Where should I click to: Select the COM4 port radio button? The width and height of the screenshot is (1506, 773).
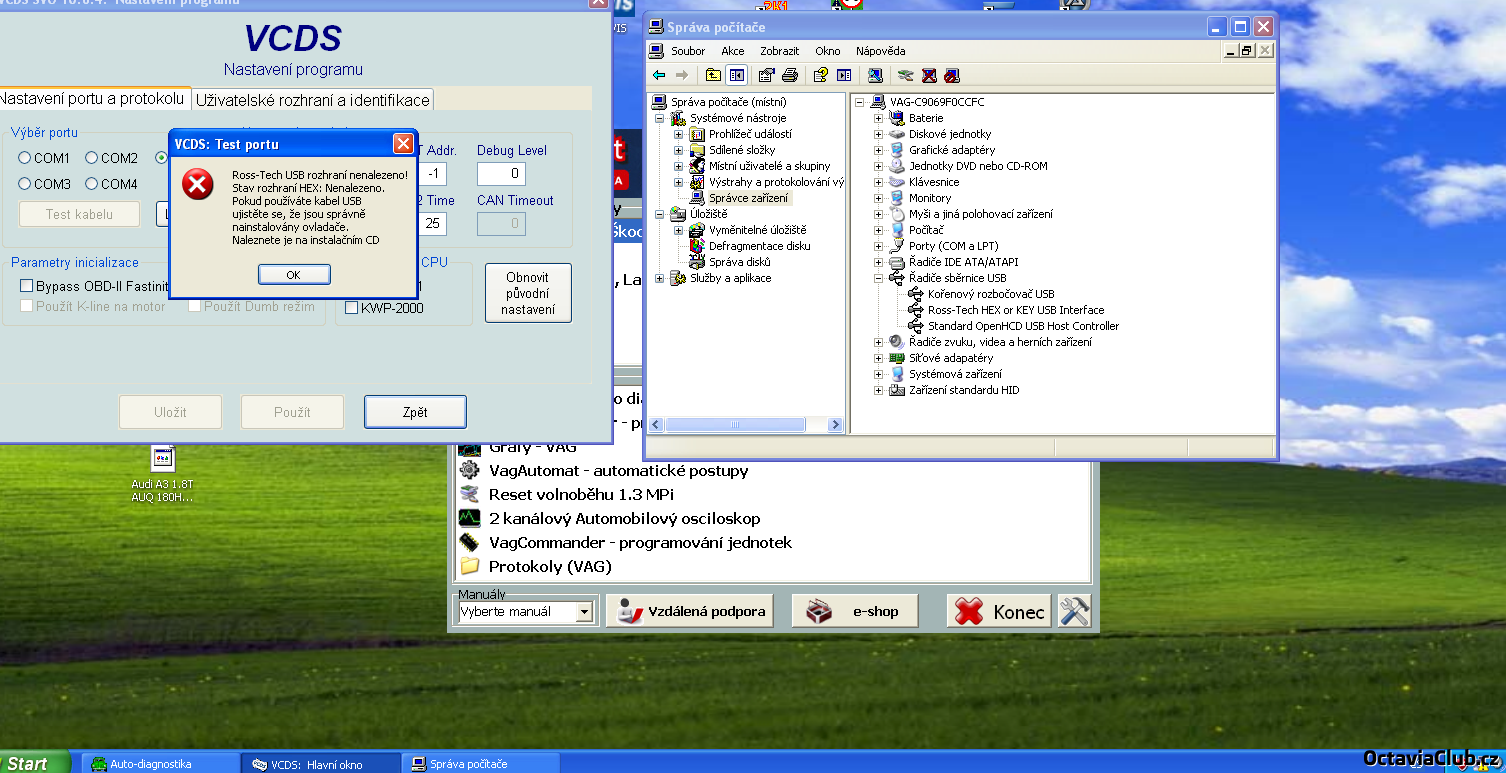point(92,184)
